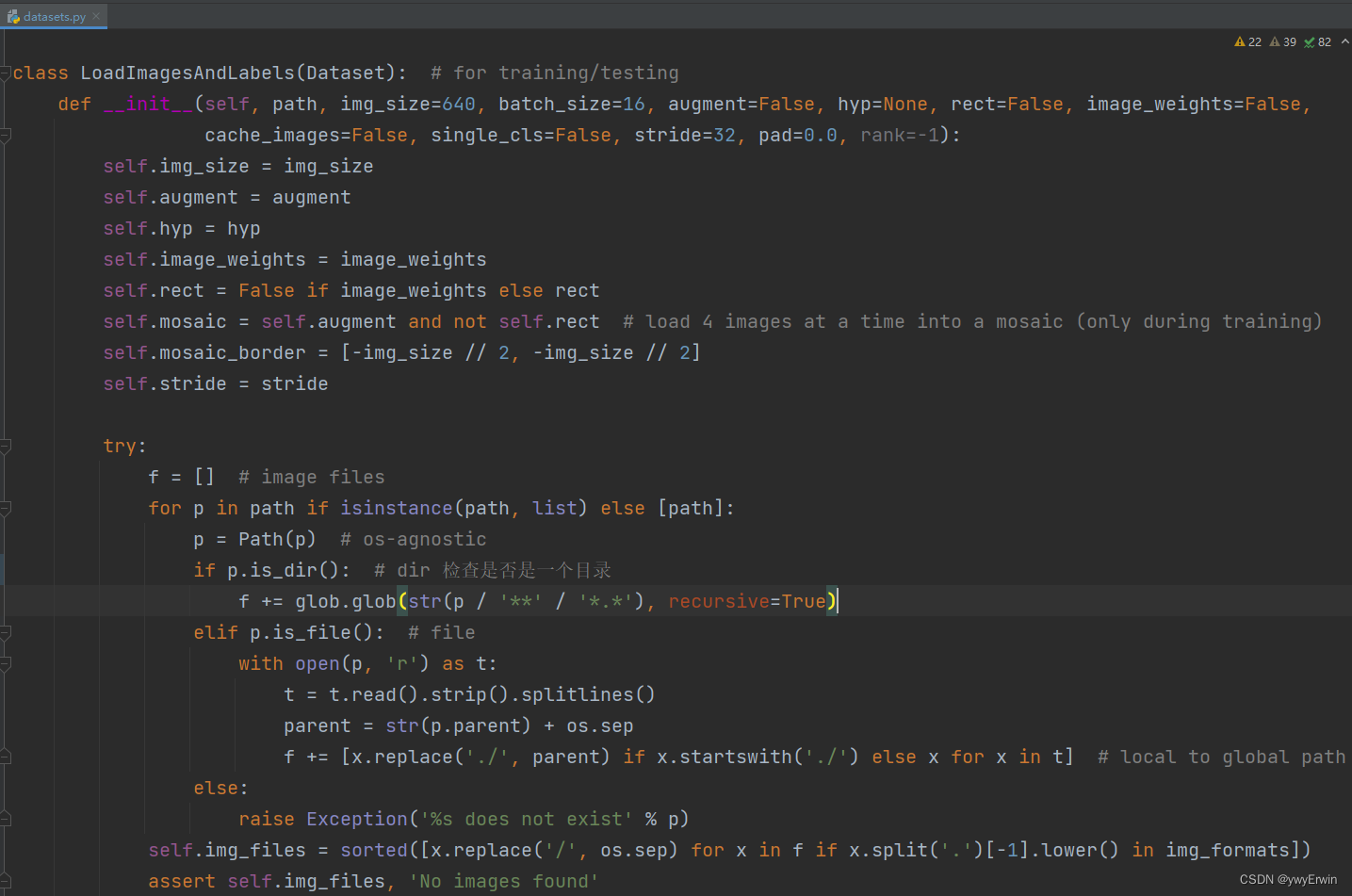Click the batch_size=16 parameter
The image size is (1352, 896).
tap(572, 105)
